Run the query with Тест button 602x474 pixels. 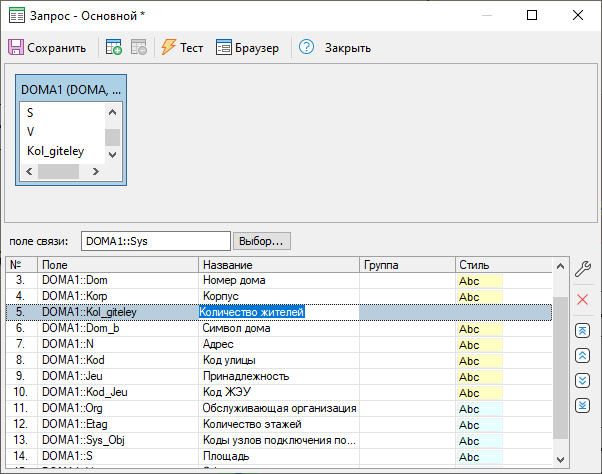click(181, 48)
